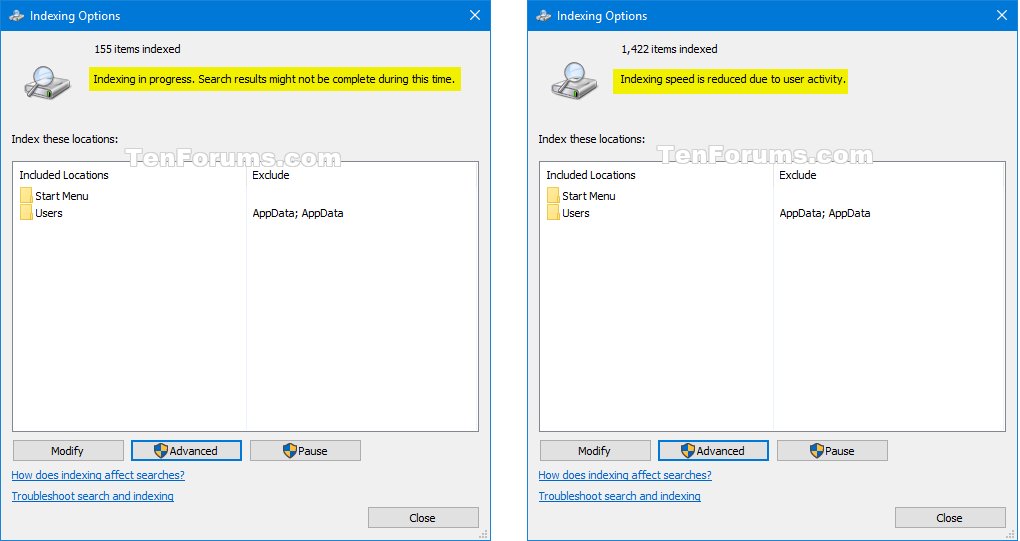
Task: Click 'Indexing speed is reduced' status message
Action: tap(732, 79)
